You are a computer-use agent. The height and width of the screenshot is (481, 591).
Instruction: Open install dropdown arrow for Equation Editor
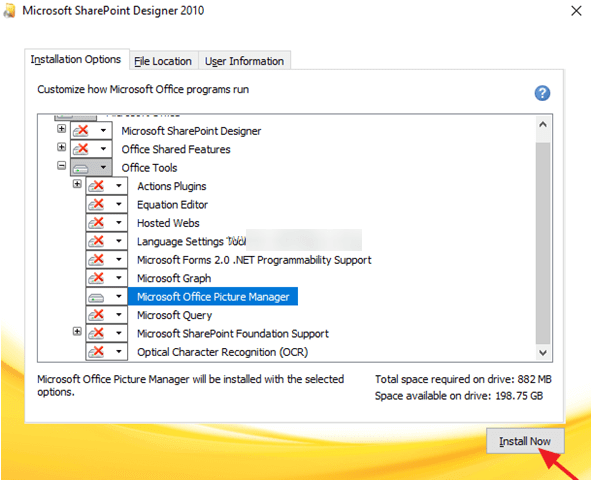(x=119, y=204)
